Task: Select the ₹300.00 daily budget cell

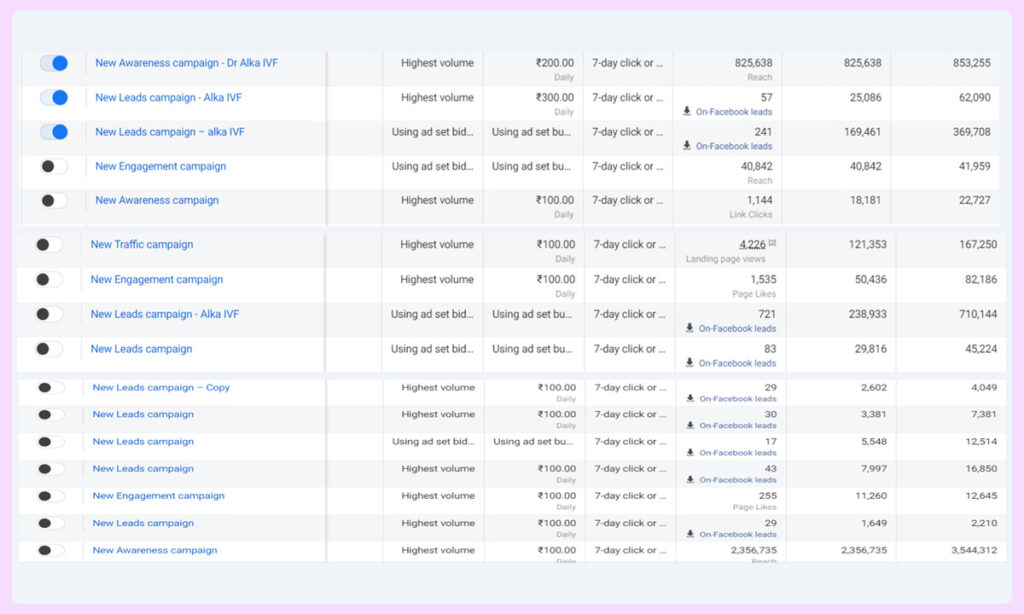Action: [534, 104]
